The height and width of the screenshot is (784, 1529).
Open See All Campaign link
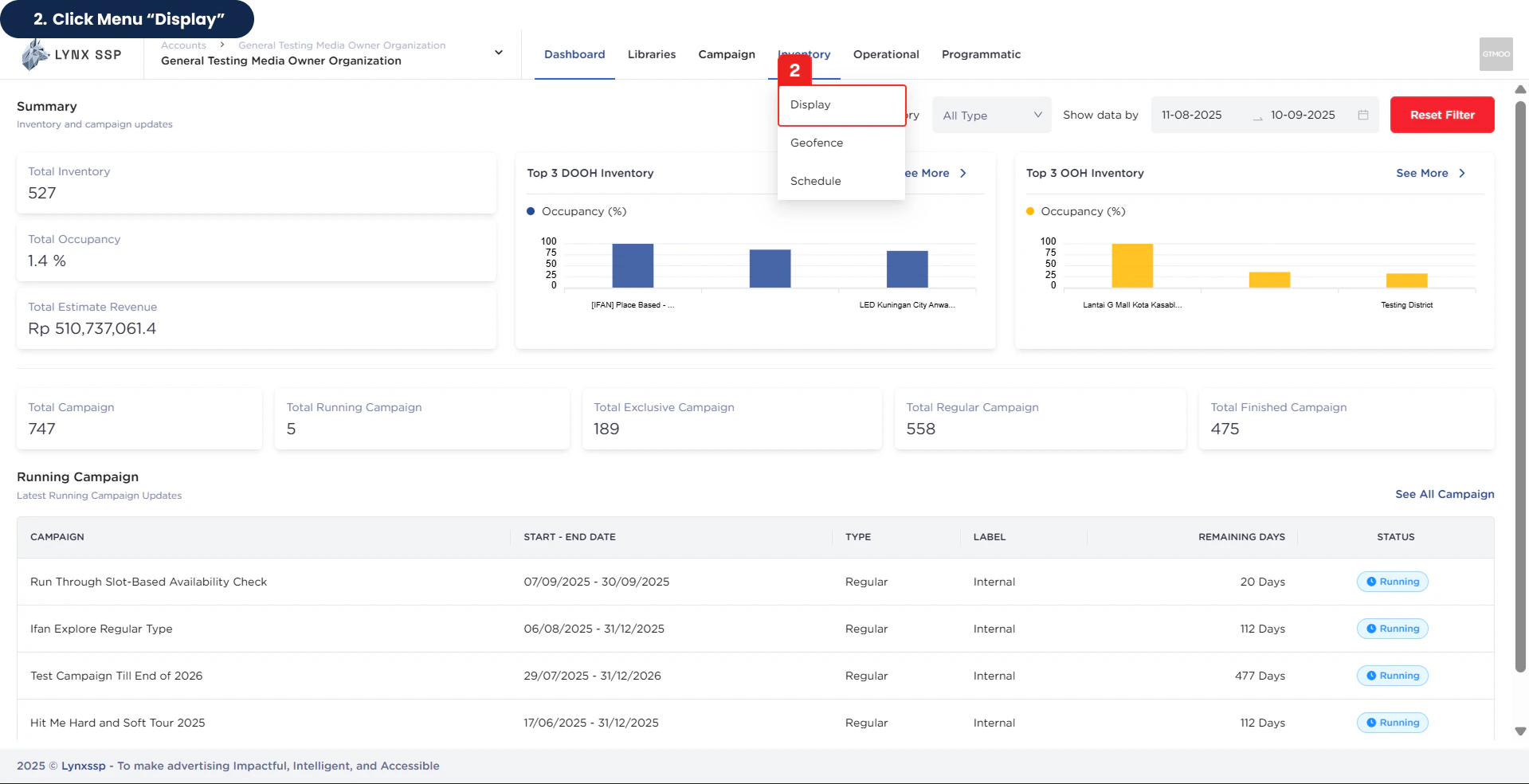(1445, 494)
